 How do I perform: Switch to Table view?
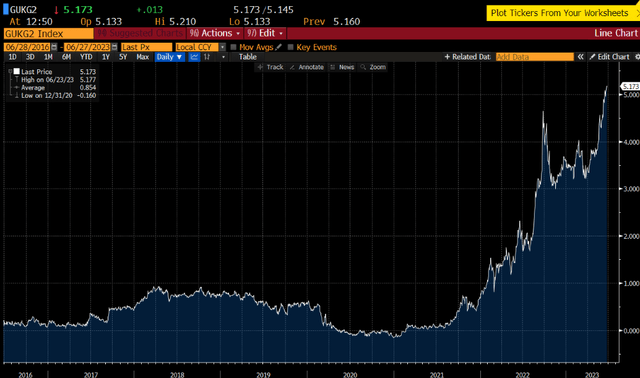tap(248, 57)
